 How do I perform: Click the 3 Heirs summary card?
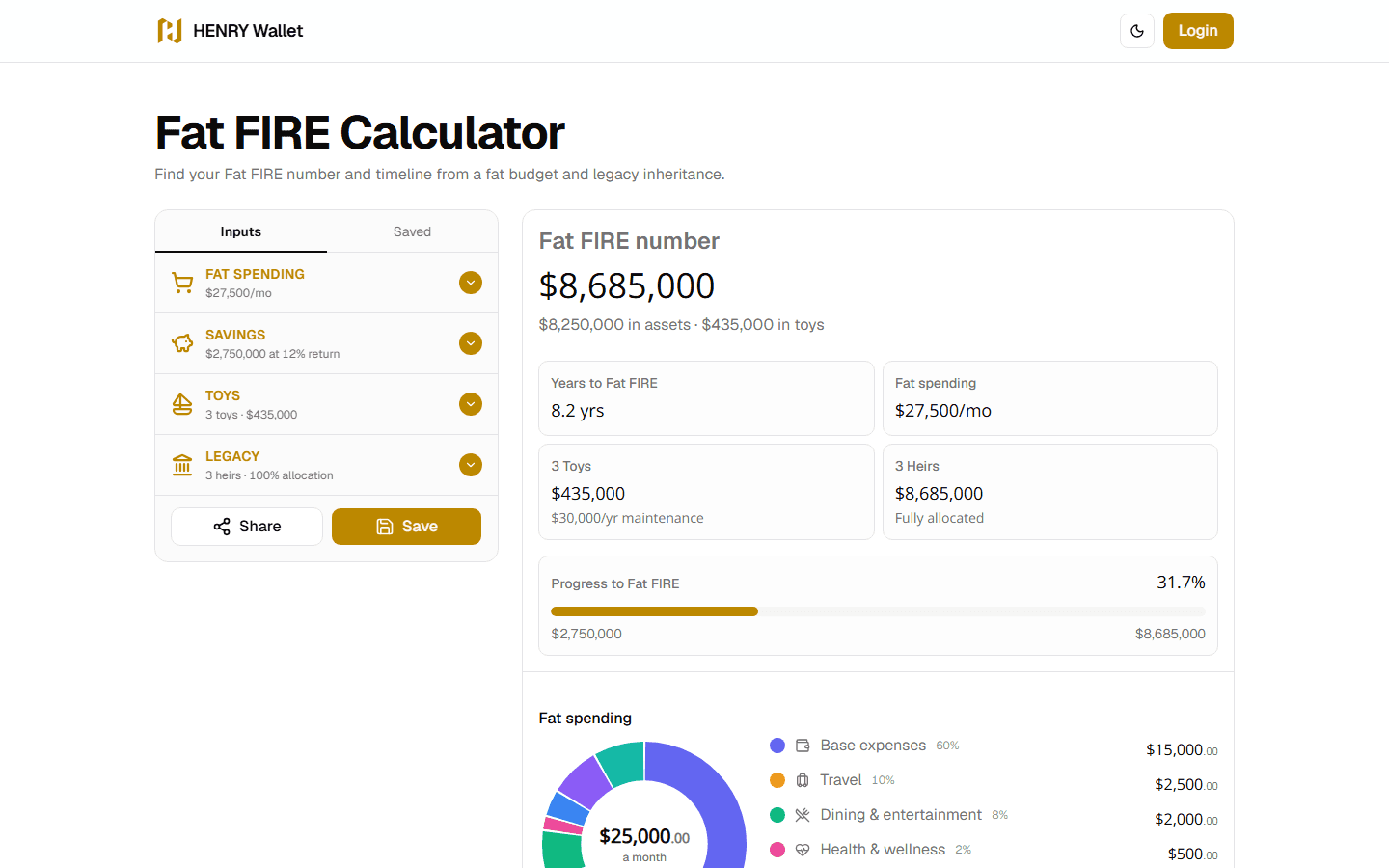tap(1050, 492)
